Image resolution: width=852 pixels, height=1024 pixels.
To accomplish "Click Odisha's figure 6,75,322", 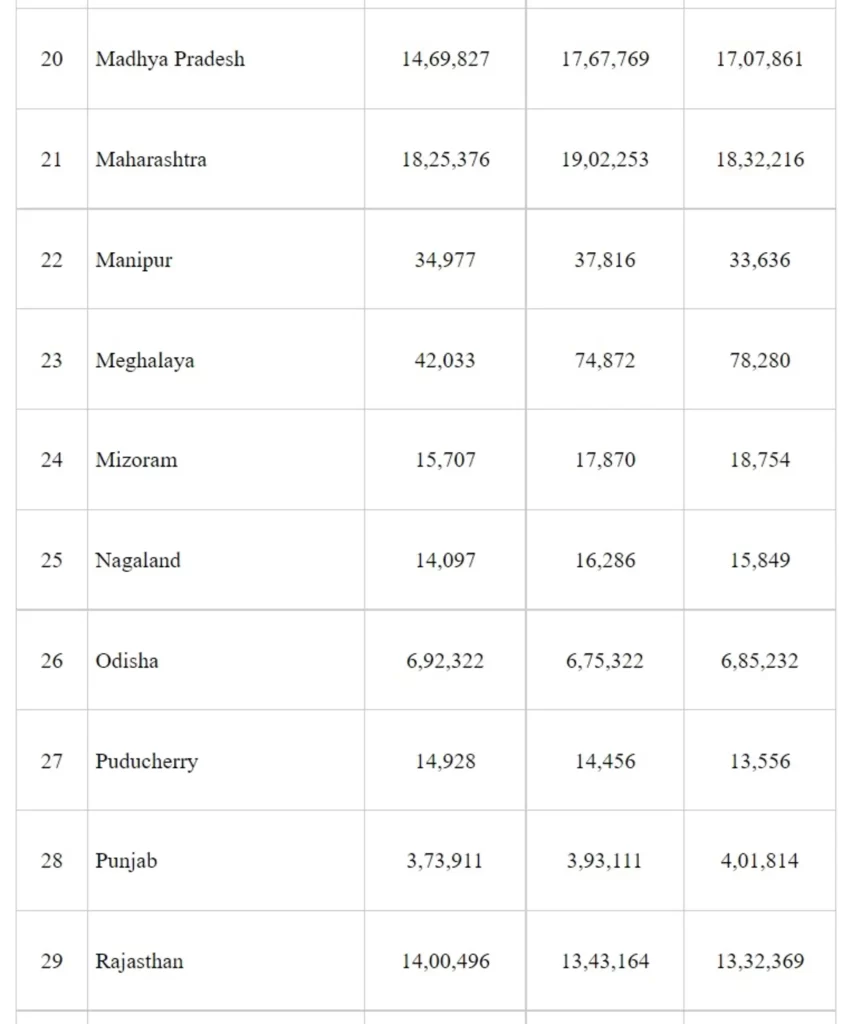I will (605, 661).
